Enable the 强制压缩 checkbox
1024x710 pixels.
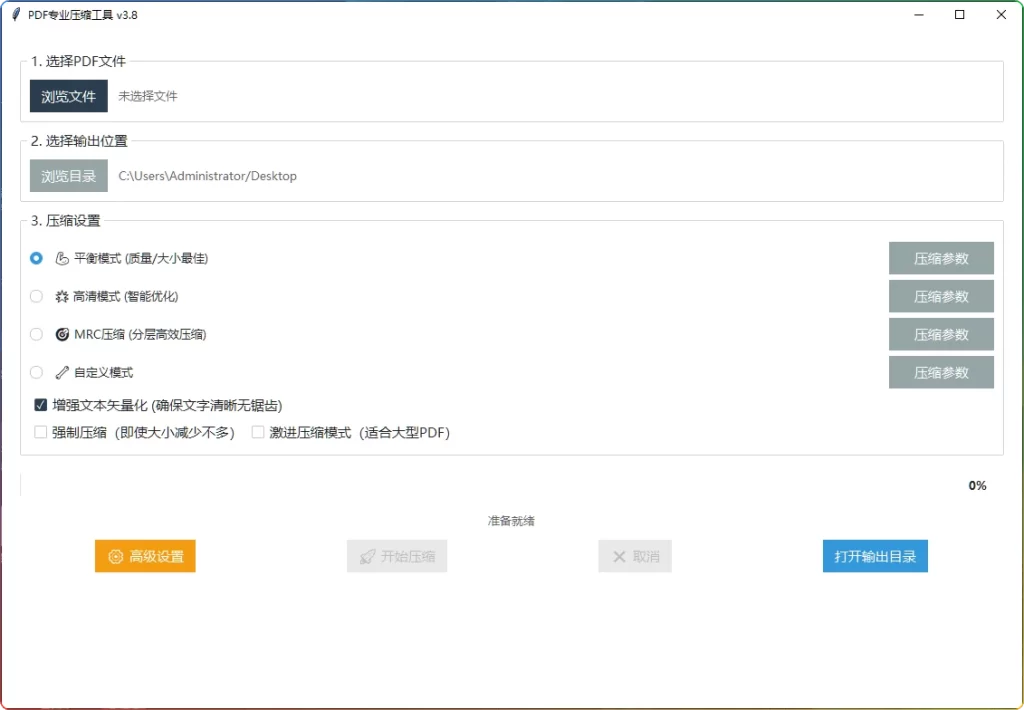click(40, 432)
